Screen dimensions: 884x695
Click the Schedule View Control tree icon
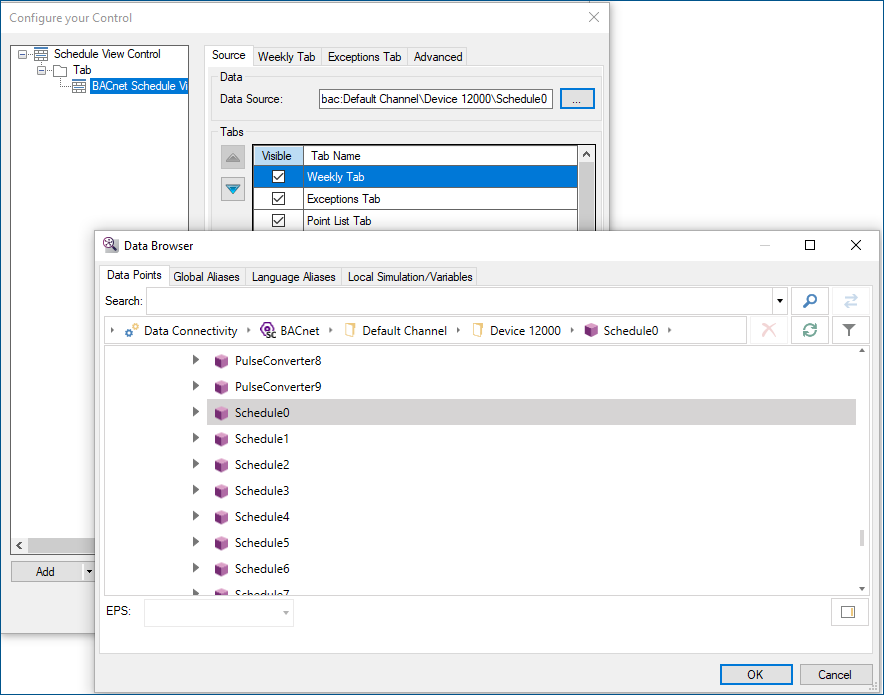(x=41, y=54)
